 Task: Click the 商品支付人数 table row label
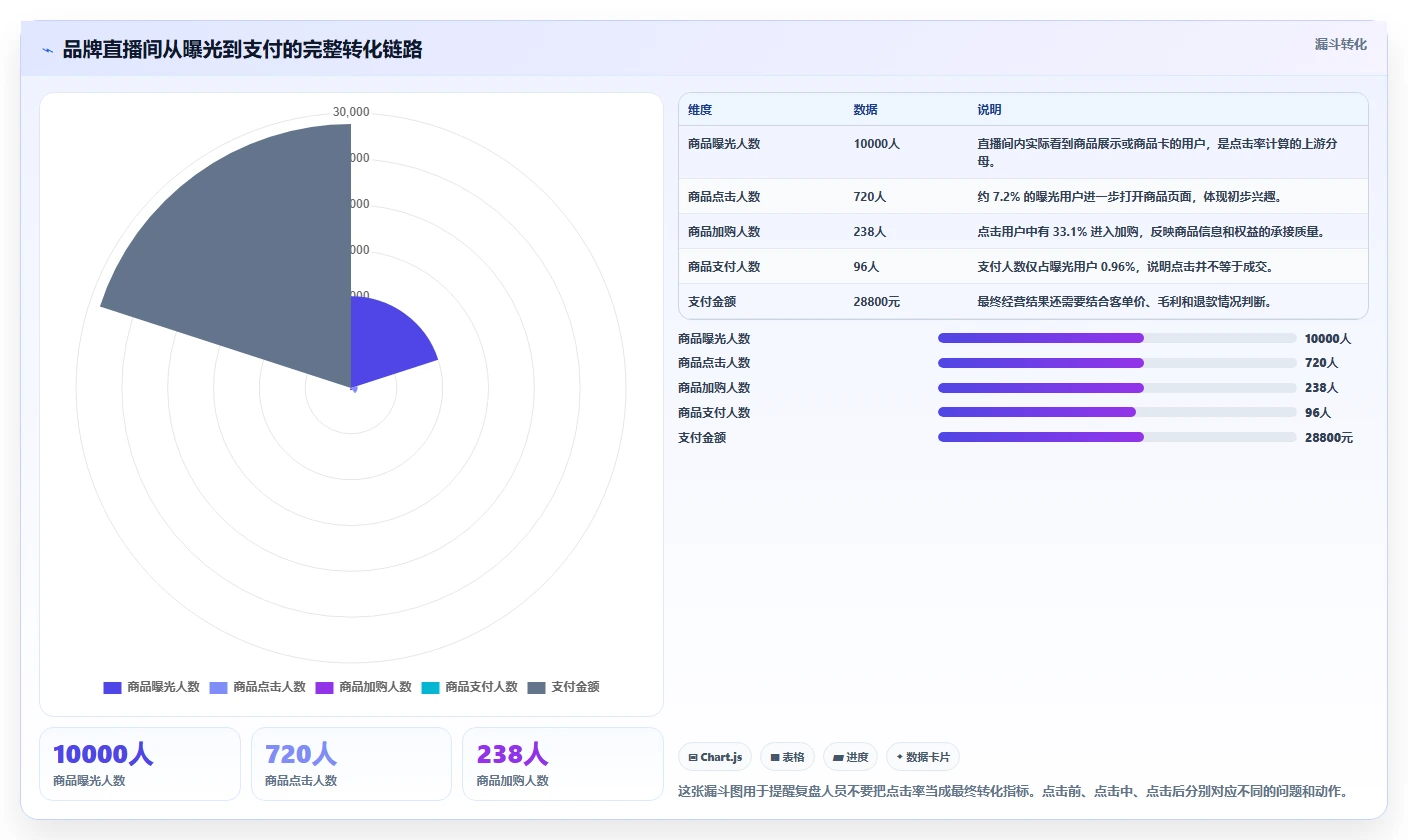[724, 267]
